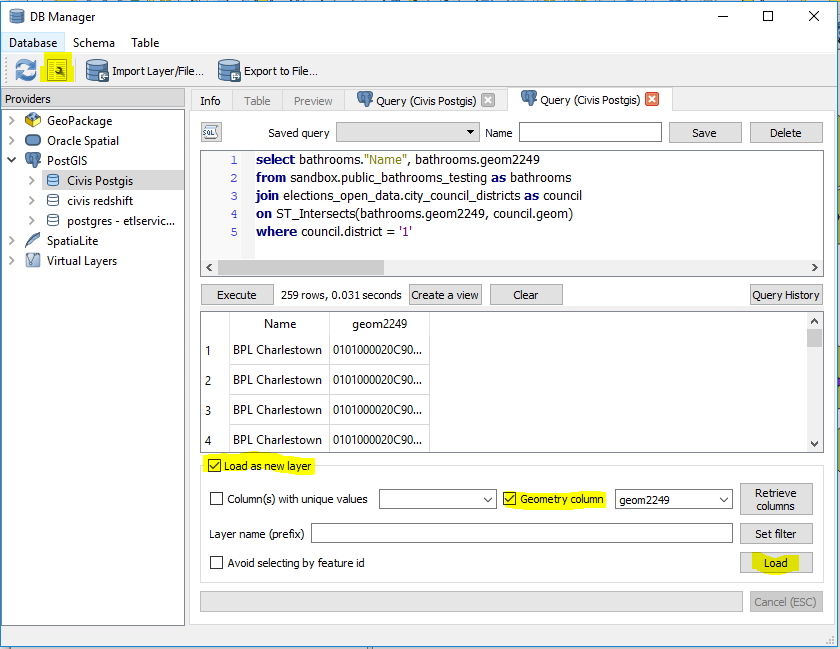Click the SpatiaLite provider icon
840x649 pixels.
pyautogui.click(x=31, y=240)
